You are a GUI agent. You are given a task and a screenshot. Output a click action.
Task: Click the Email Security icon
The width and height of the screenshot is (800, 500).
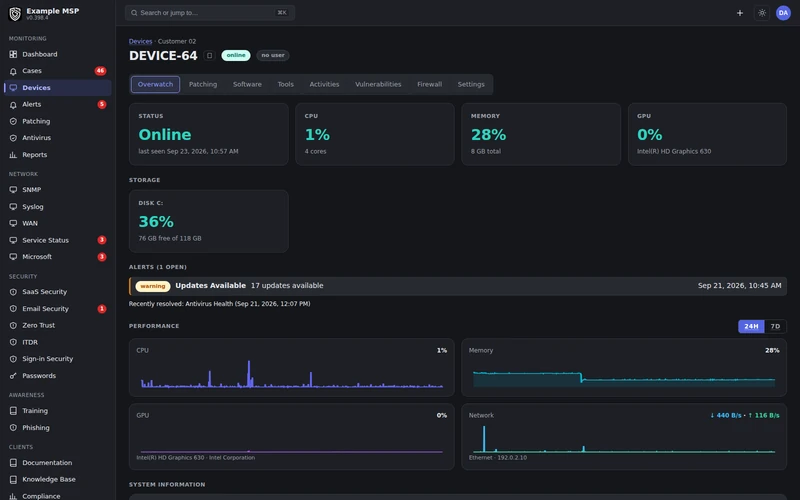coord(13,309)
